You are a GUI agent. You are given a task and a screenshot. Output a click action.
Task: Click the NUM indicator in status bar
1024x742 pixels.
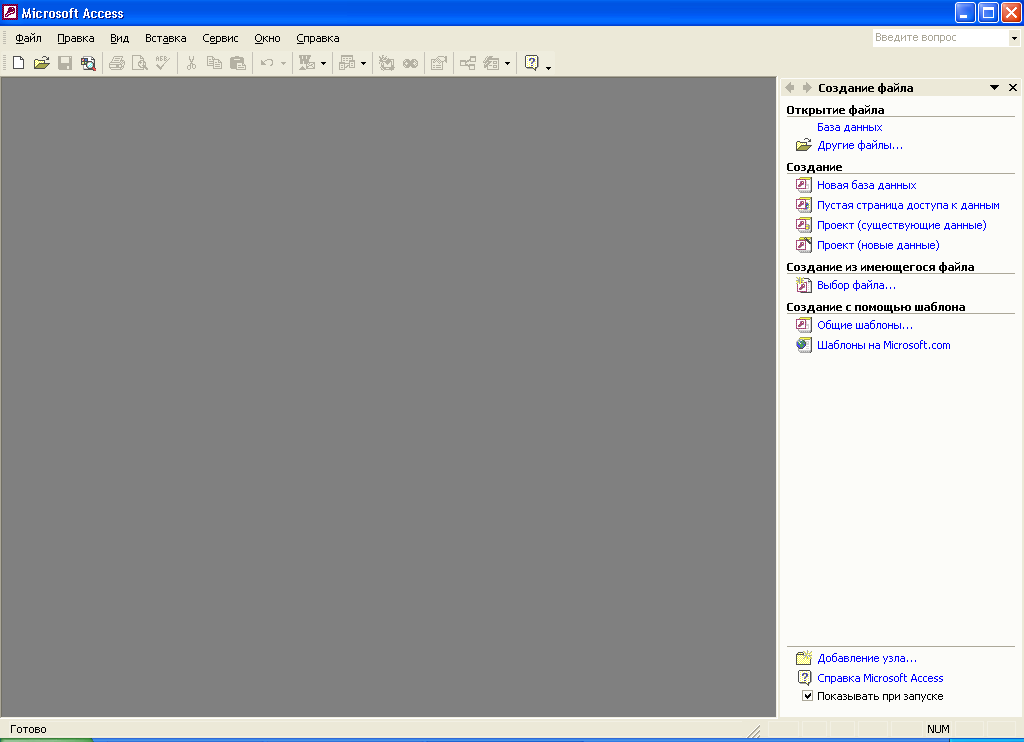click(x=938, y=729)
